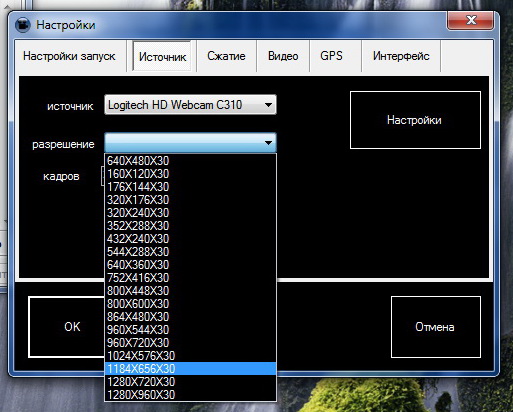Image resolution: width=513 pixels, height=412 pixels.
Task: Expand the источник Logitech webcam dropdown
Action: click(x=190, y=105)
